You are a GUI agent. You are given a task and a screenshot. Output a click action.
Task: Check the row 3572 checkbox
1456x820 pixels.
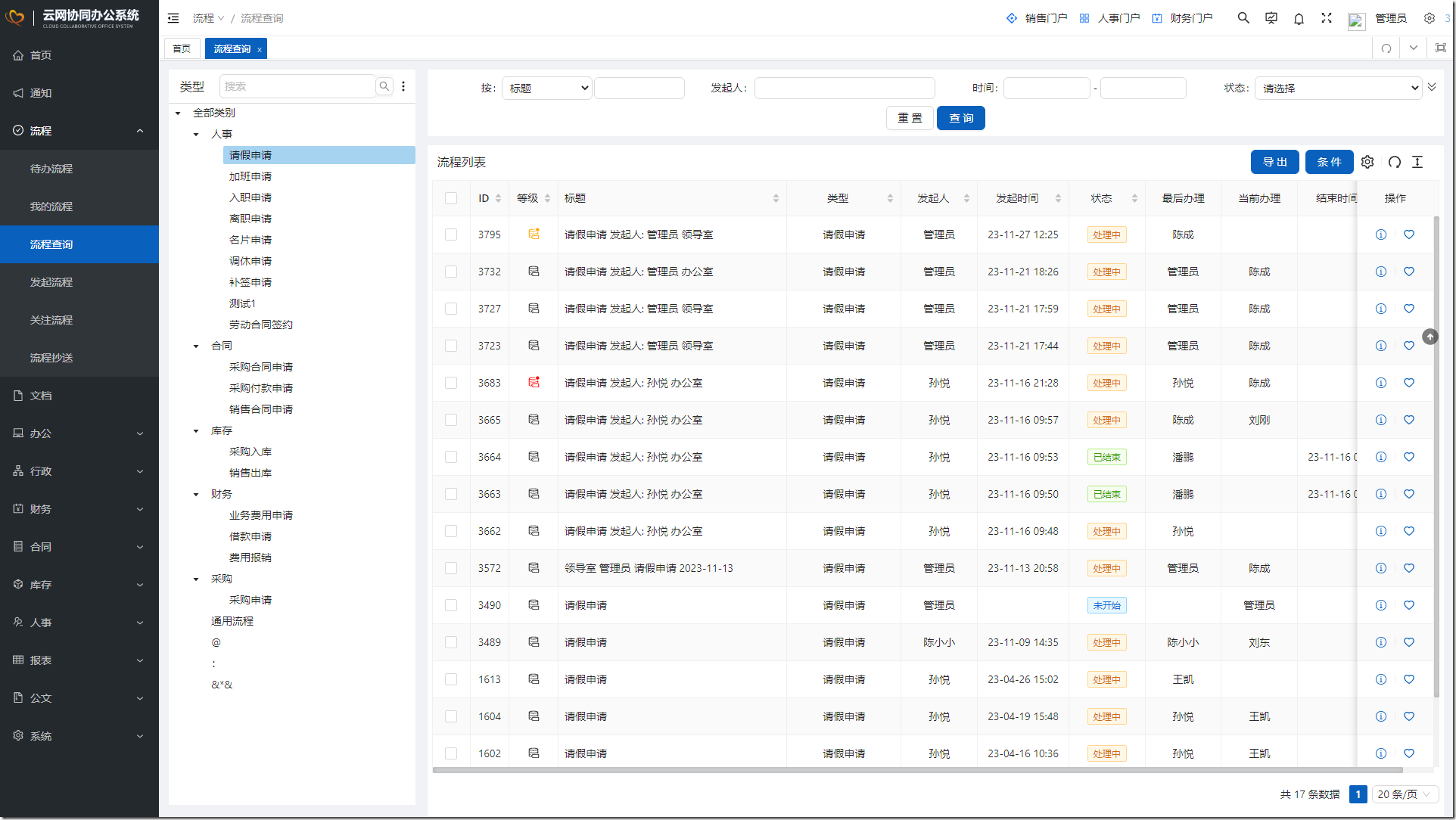(x=451, y=568)
